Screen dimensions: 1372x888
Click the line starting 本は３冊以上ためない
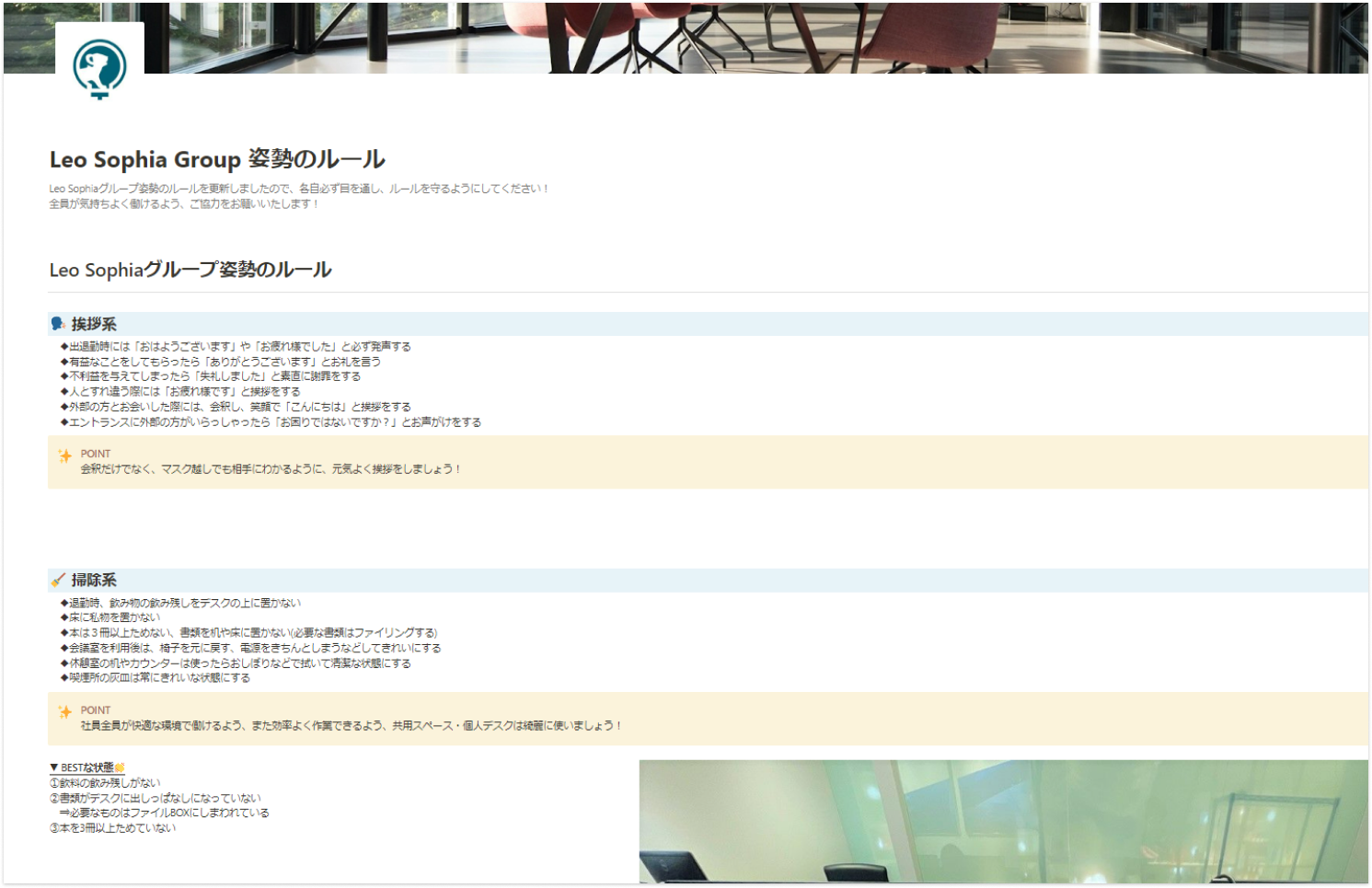(x=248, y=633)
